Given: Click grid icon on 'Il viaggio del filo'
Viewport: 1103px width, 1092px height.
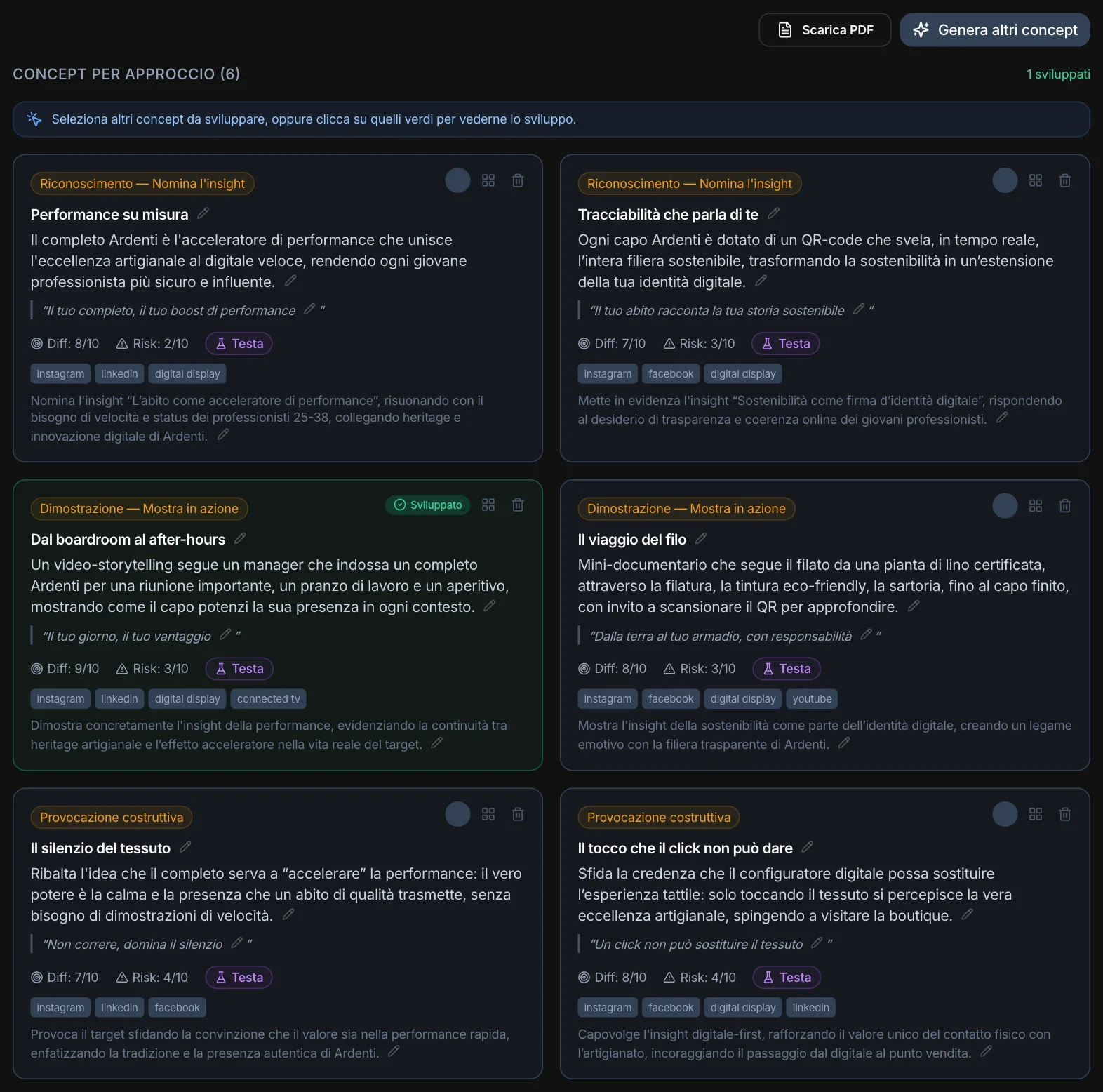Looking at the screenshot, I should click(x=1036, y=505).
